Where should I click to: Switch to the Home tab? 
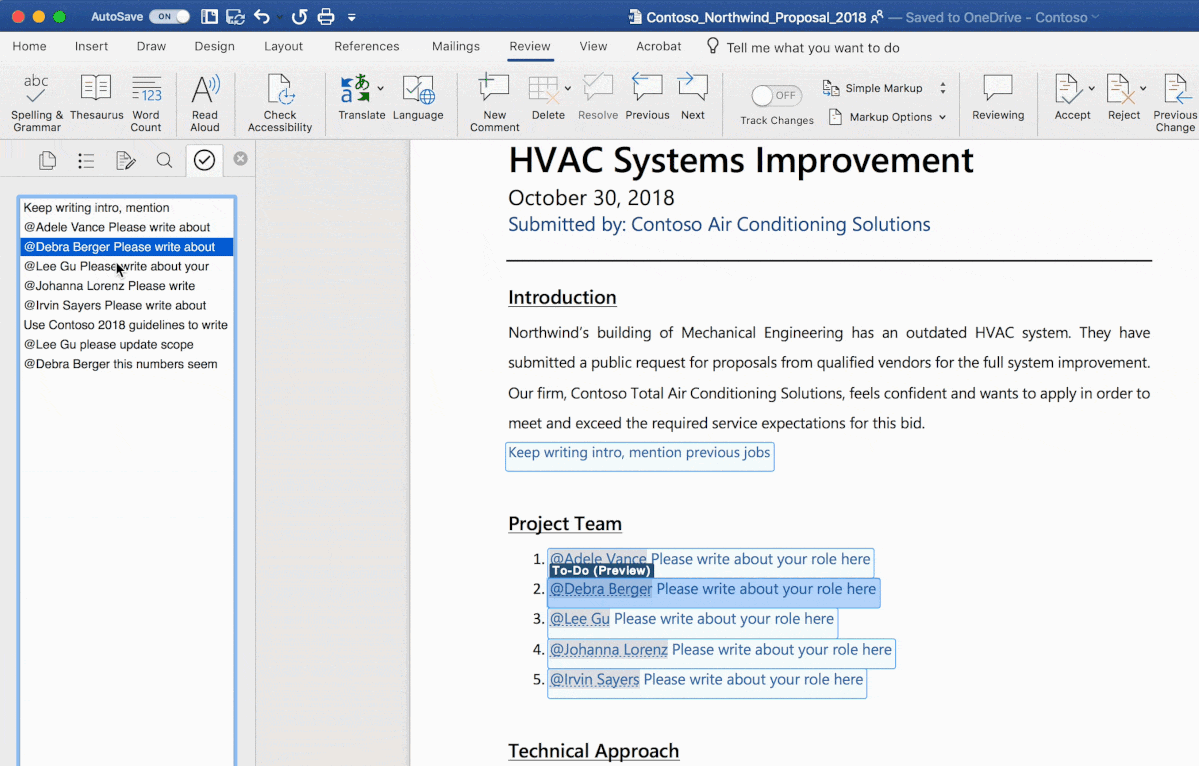29,46
